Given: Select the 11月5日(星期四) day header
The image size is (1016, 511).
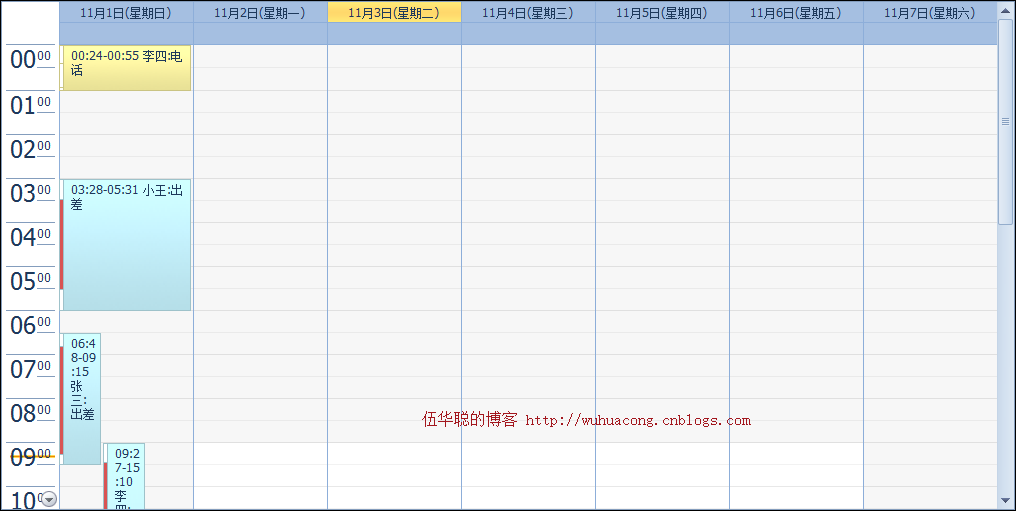Looking at the screenshot, I should coord(662,12).
